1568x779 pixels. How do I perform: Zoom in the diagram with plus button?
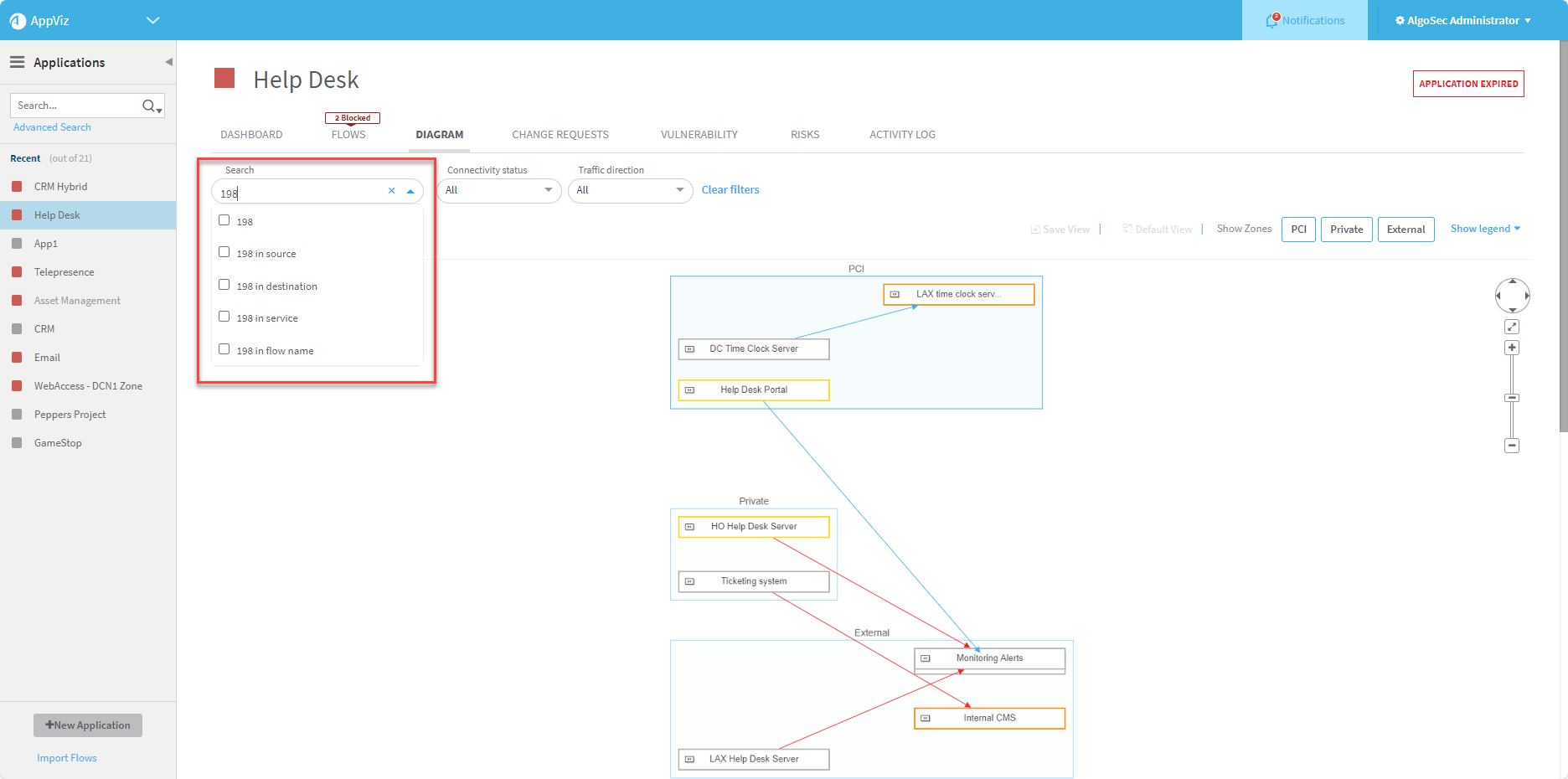[1512, 348]
